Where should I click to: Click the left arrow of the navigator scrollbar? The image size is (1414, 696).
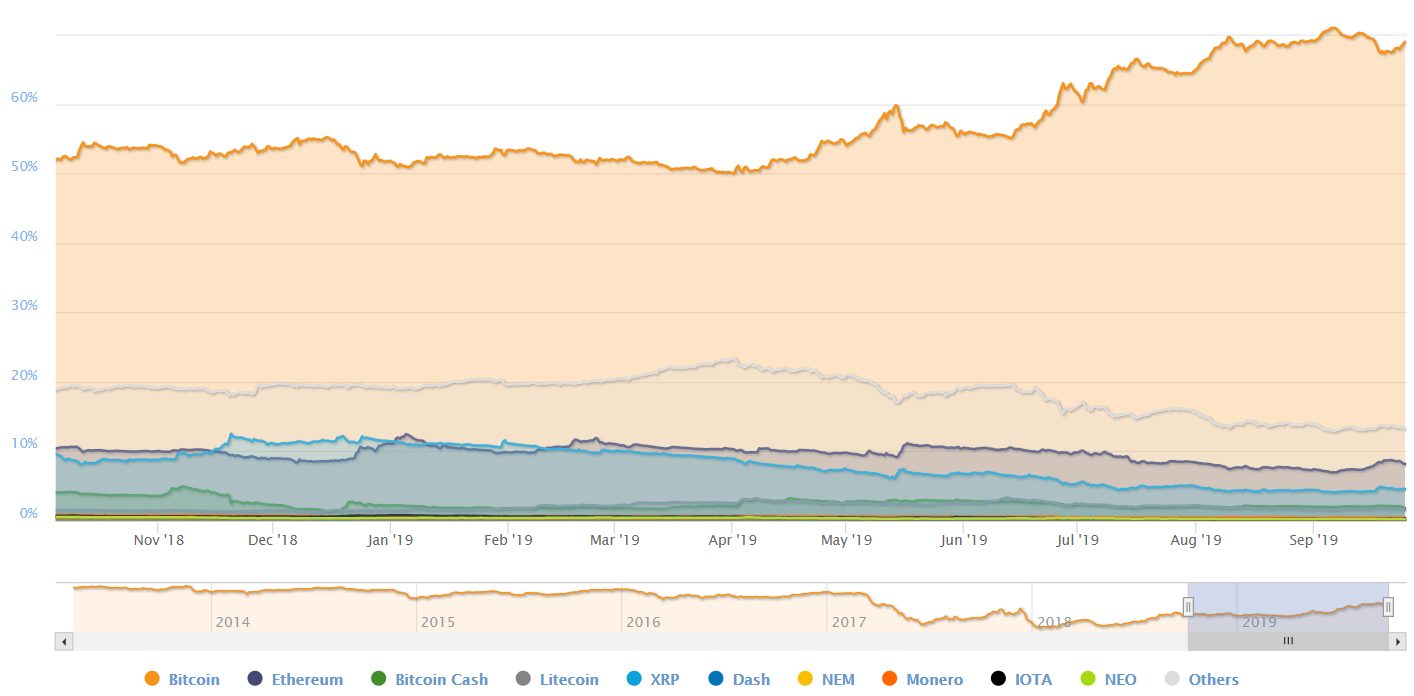(x=64, y=641)
